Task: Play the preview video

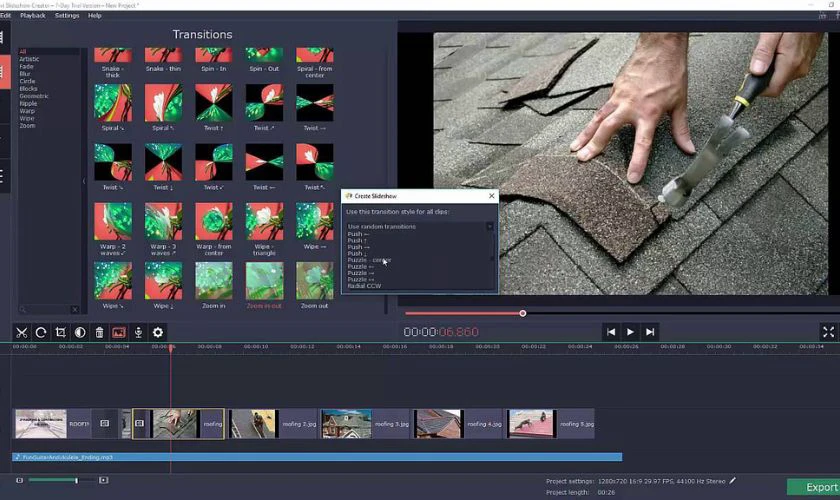Action: [630, 332]
